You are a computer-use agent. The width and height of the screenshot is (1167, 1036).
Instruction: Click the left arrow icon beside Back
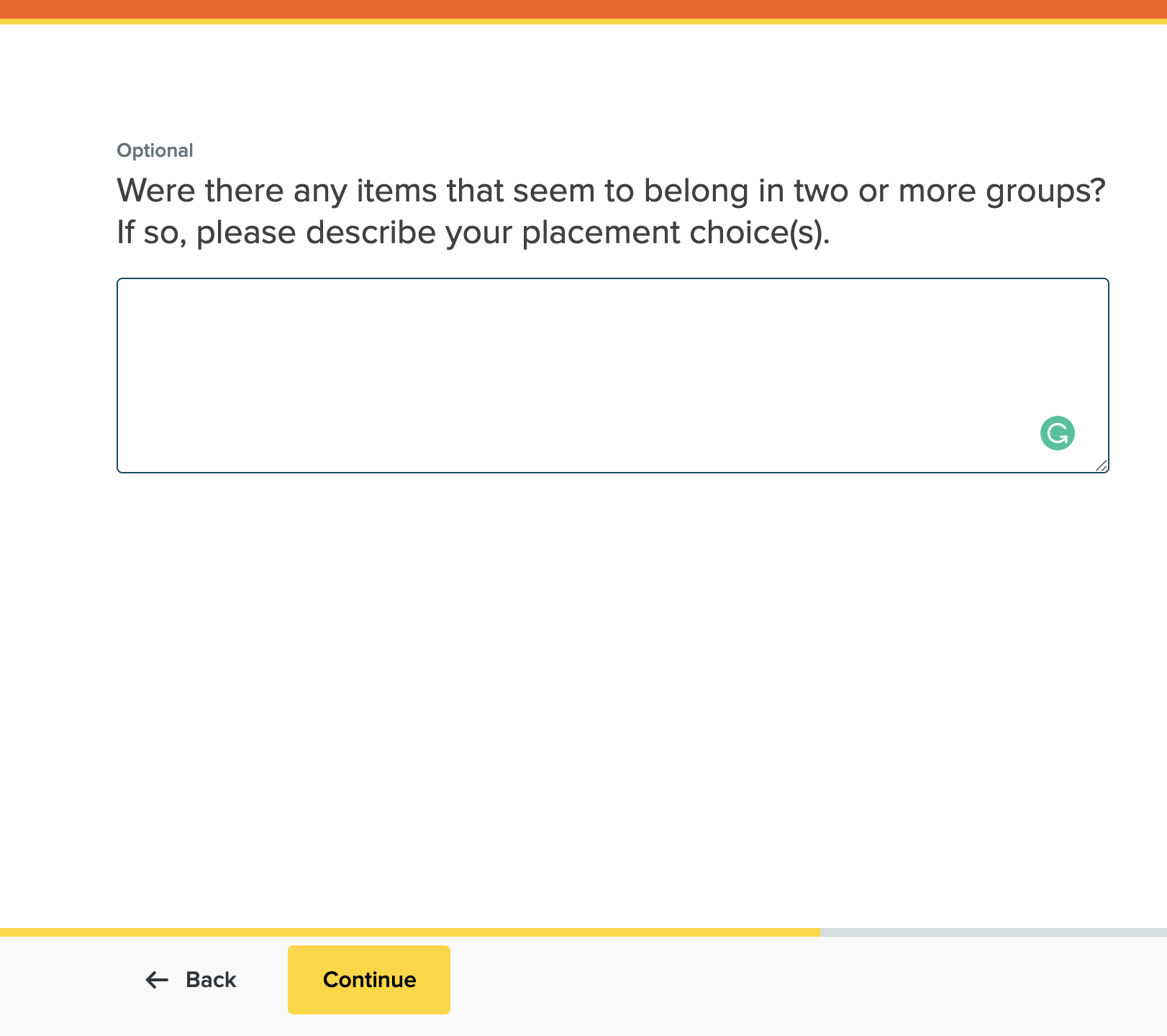156,980
